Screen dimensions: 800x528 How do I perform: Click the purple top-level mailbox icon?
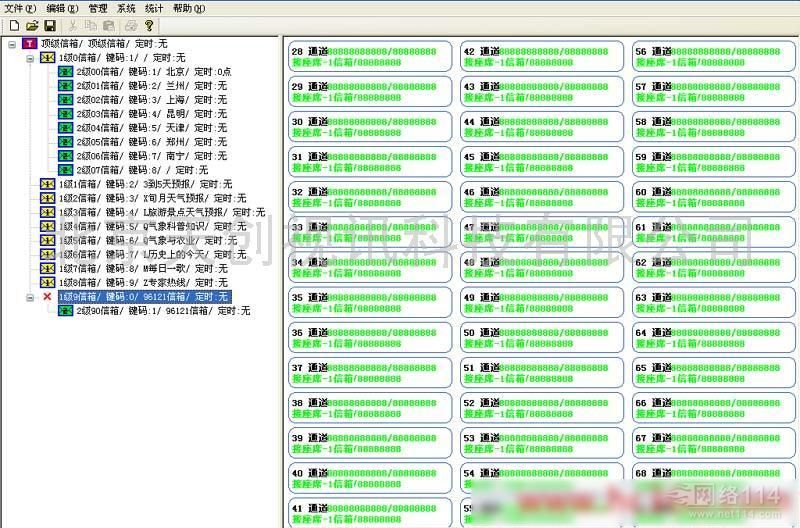[x=29, y=44]
